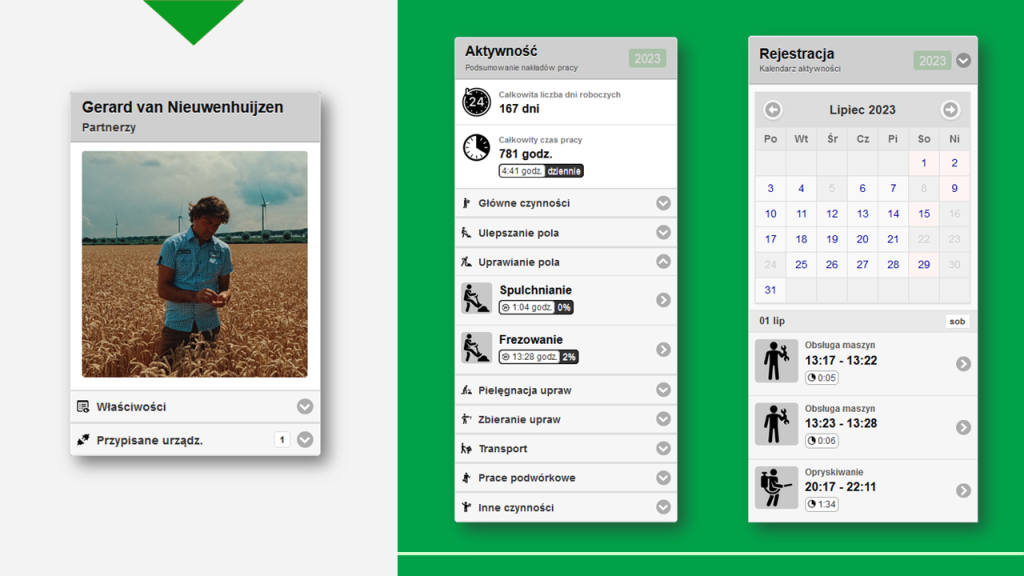Go to previous month in calendar

tap(773, 110)
